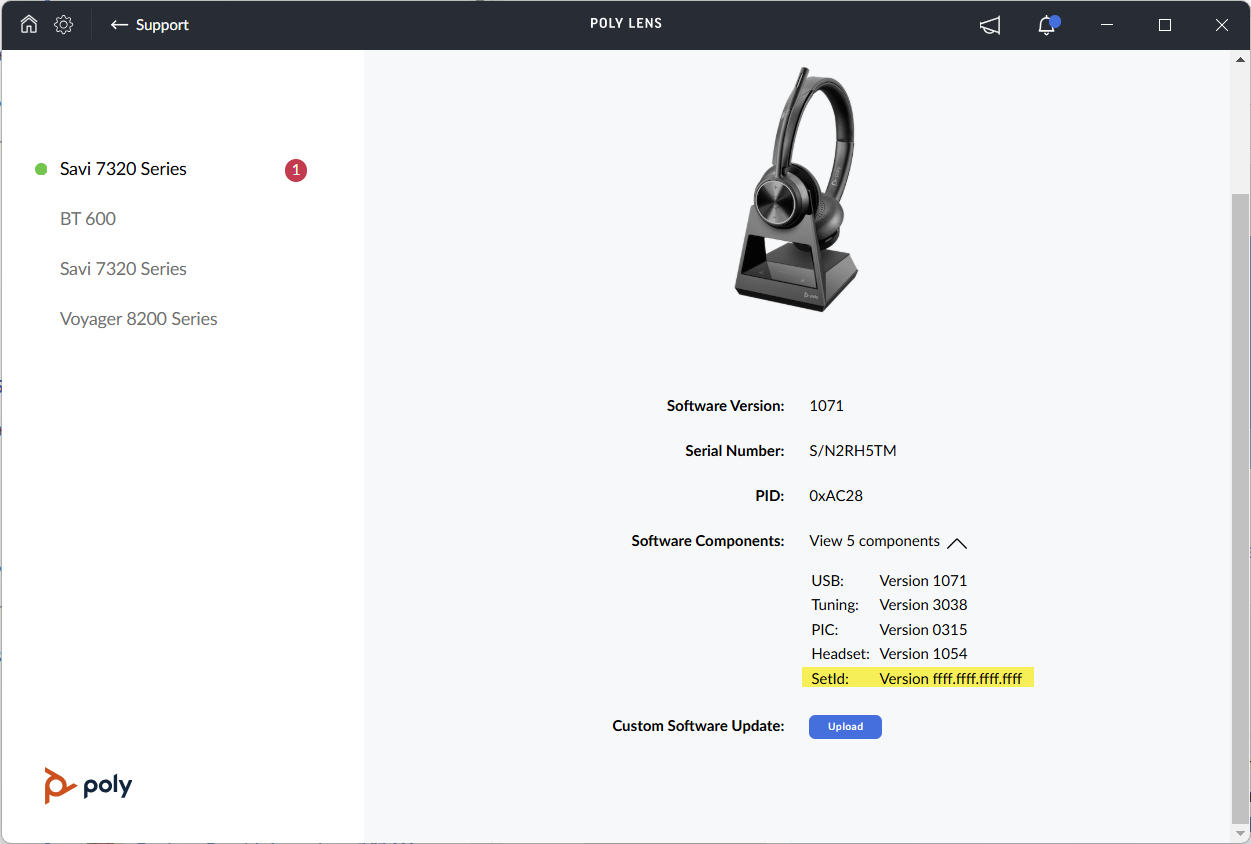This screenshot has height=844, width=1251.
Task: Click the Upload button
Action: pyautogui.click(x=845, y=727)
